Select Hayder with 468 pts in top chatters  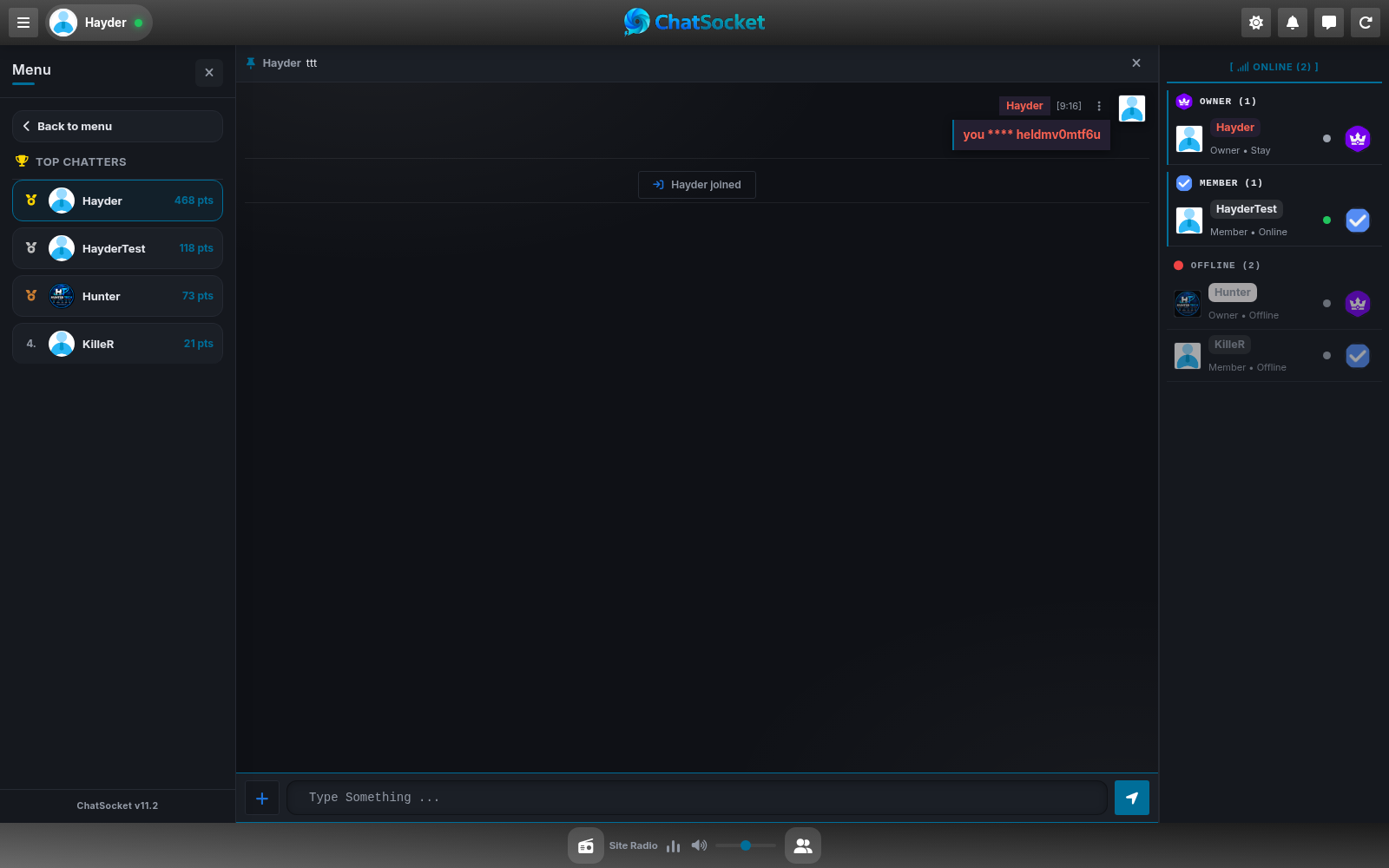tap(117, 201)
